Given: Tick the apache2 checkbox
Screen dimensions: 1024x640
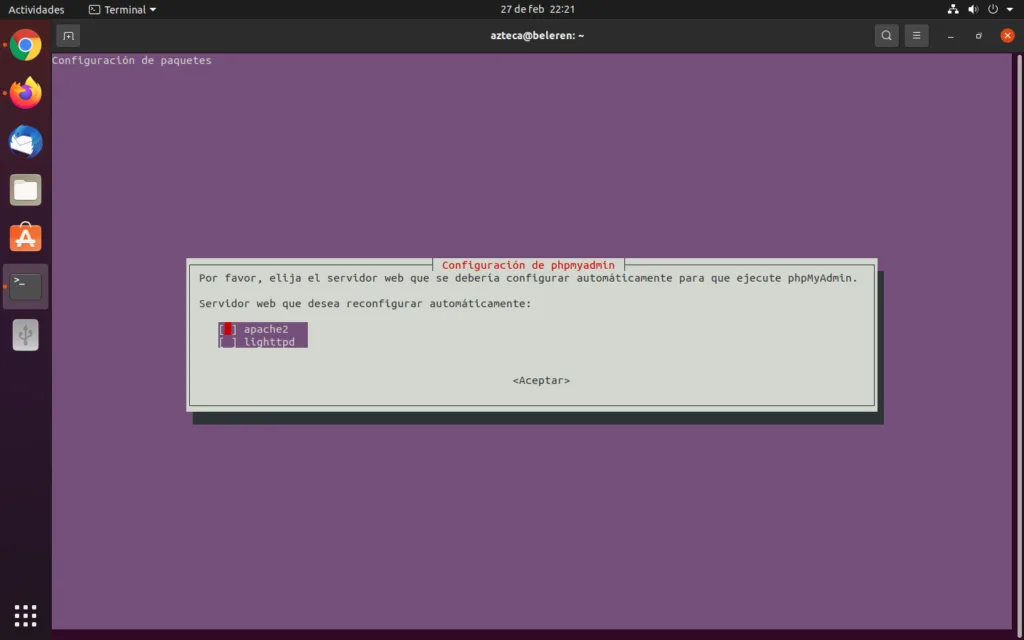Looking at the screenshot, I should click(227, 329).
